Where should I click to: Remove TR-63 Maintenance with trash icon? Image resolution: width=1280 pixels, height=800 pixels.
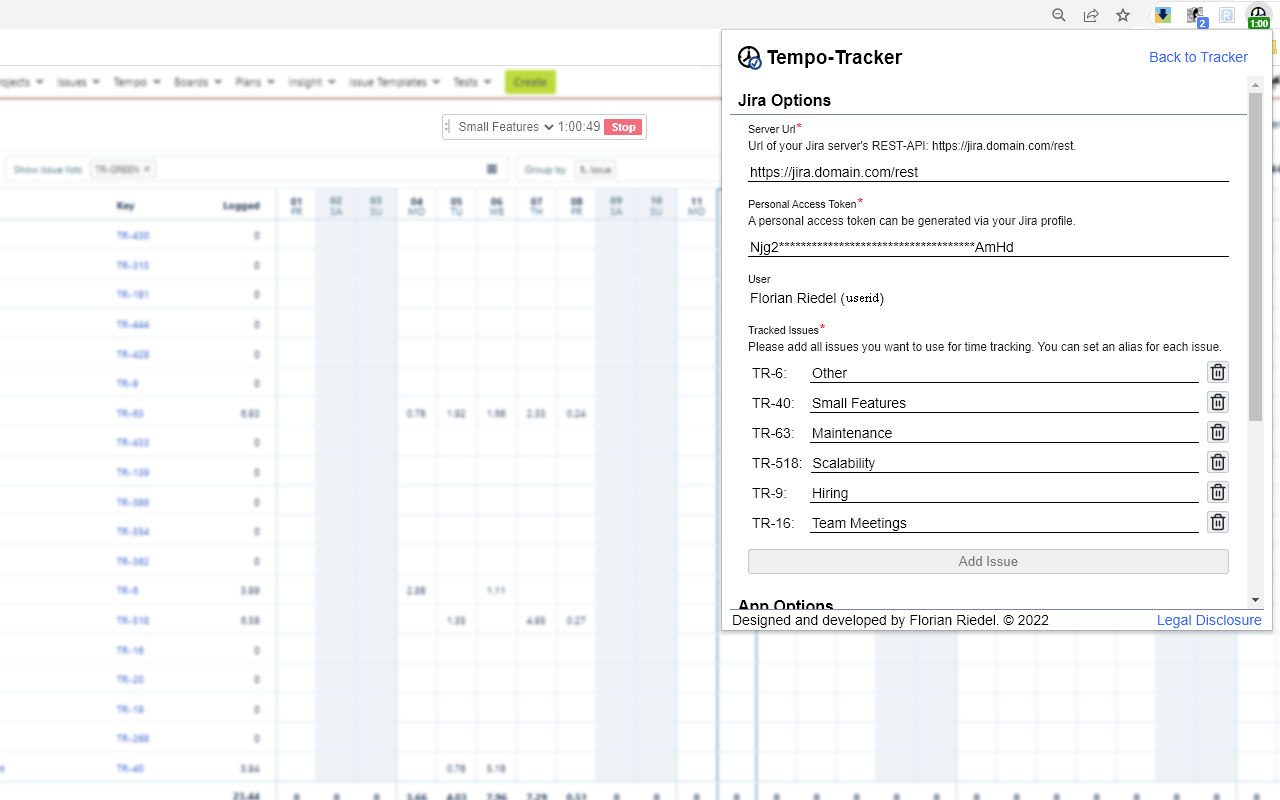(x=1218, y=432)
